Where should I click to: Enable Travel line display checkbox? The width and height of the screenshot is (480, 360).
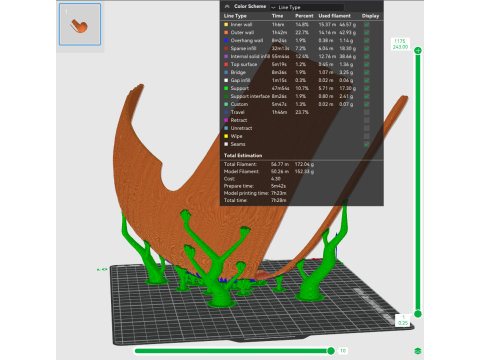pos(367,112)
